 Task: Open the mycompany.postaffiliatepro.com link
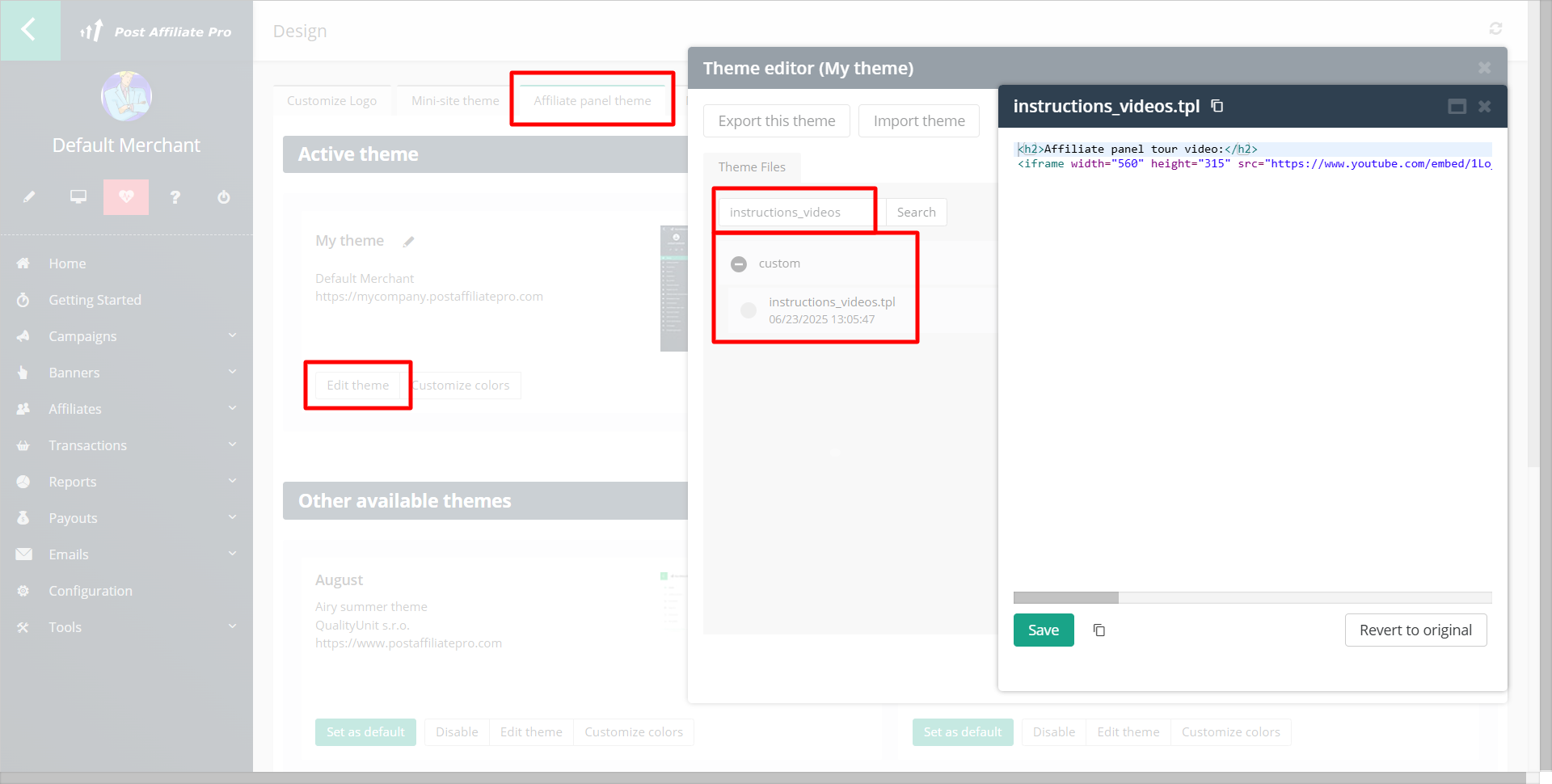429,297
